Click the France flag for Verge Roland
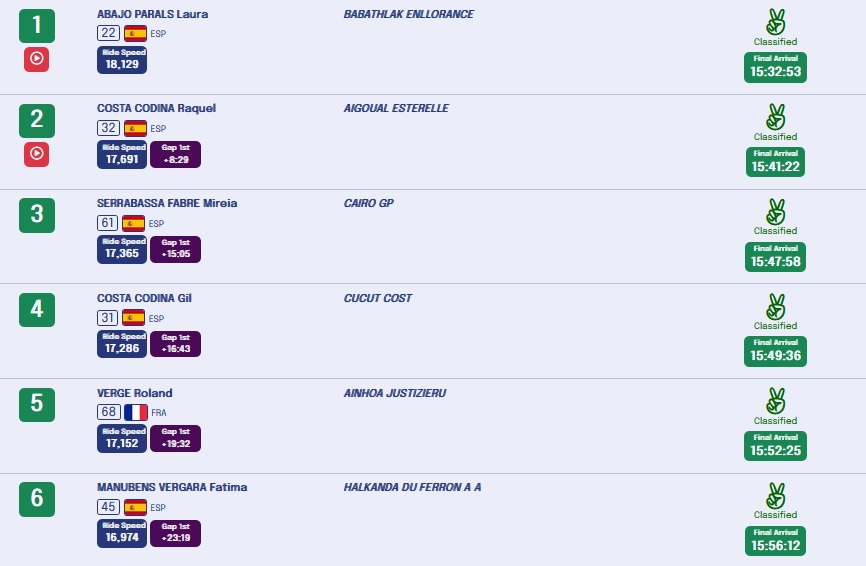Viewport: 866px width, 566px height. [135, 412]
